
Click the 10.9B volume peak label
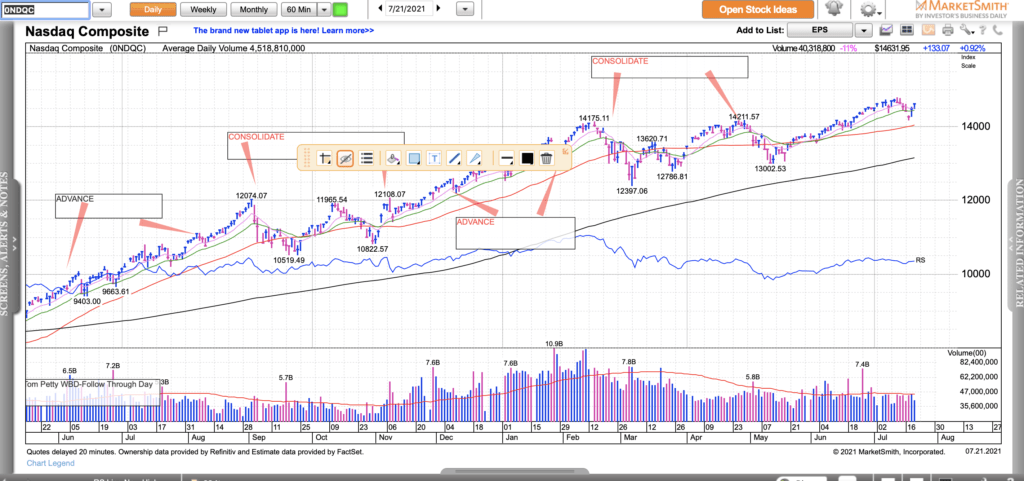pos(554,343)
